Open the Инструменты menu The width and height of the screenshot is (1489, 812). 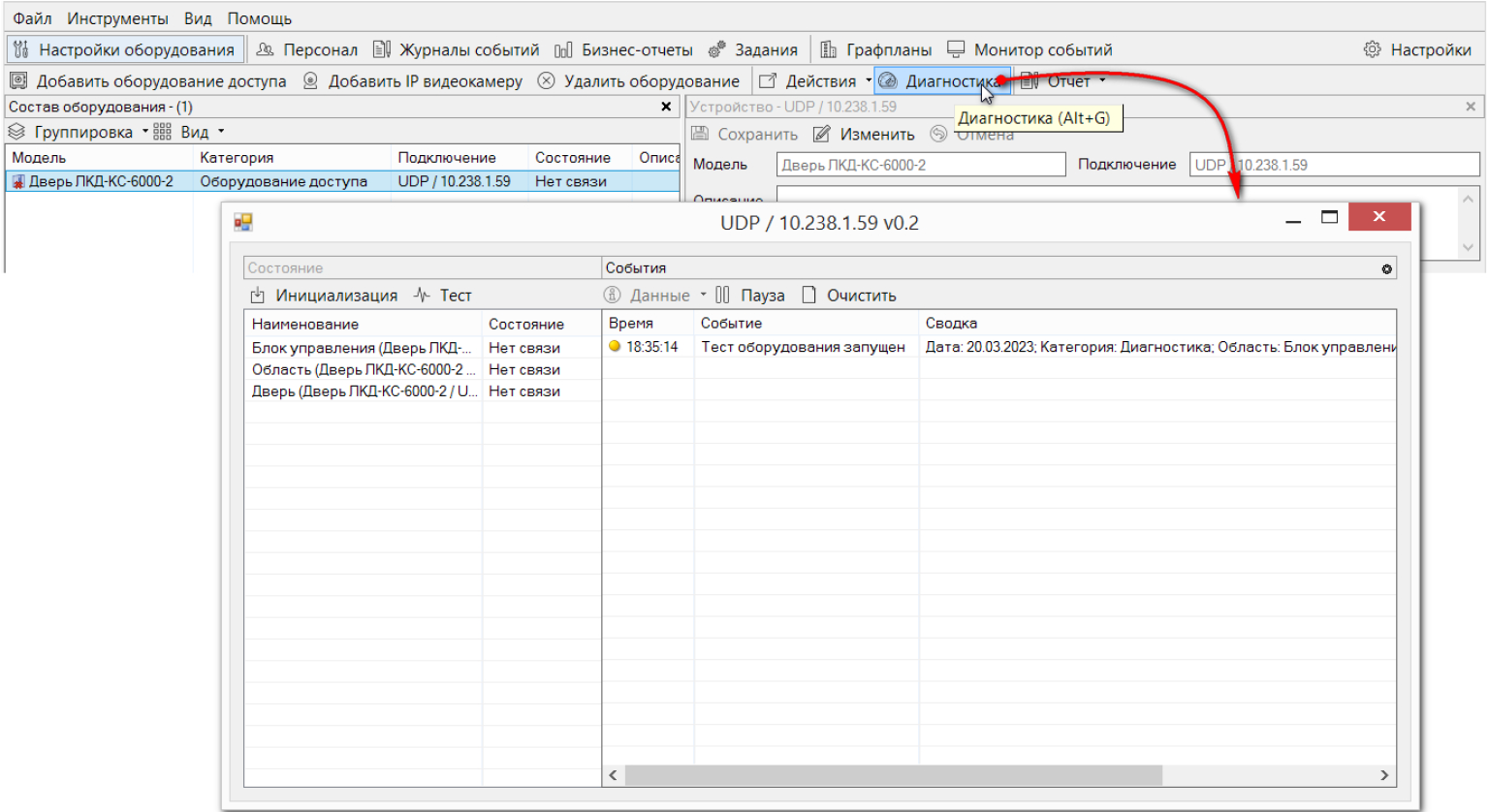point(117,18)
